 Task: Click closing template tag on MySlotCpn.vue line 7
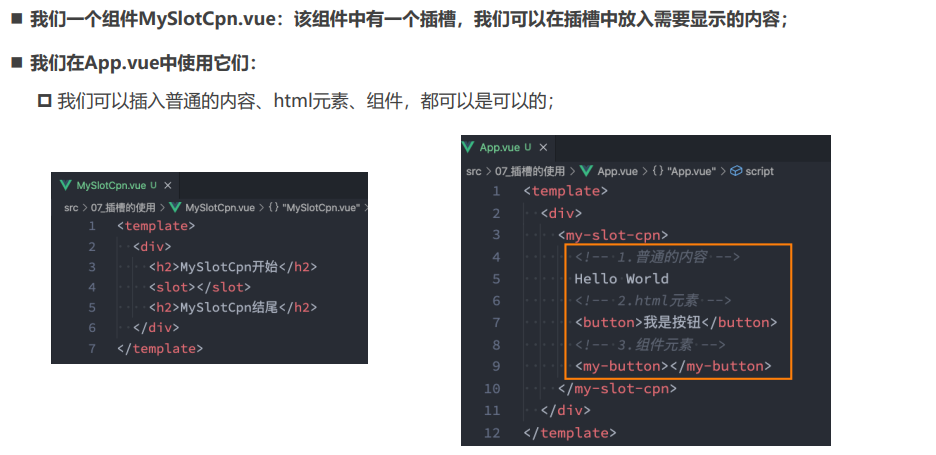(x=160, y=348)
